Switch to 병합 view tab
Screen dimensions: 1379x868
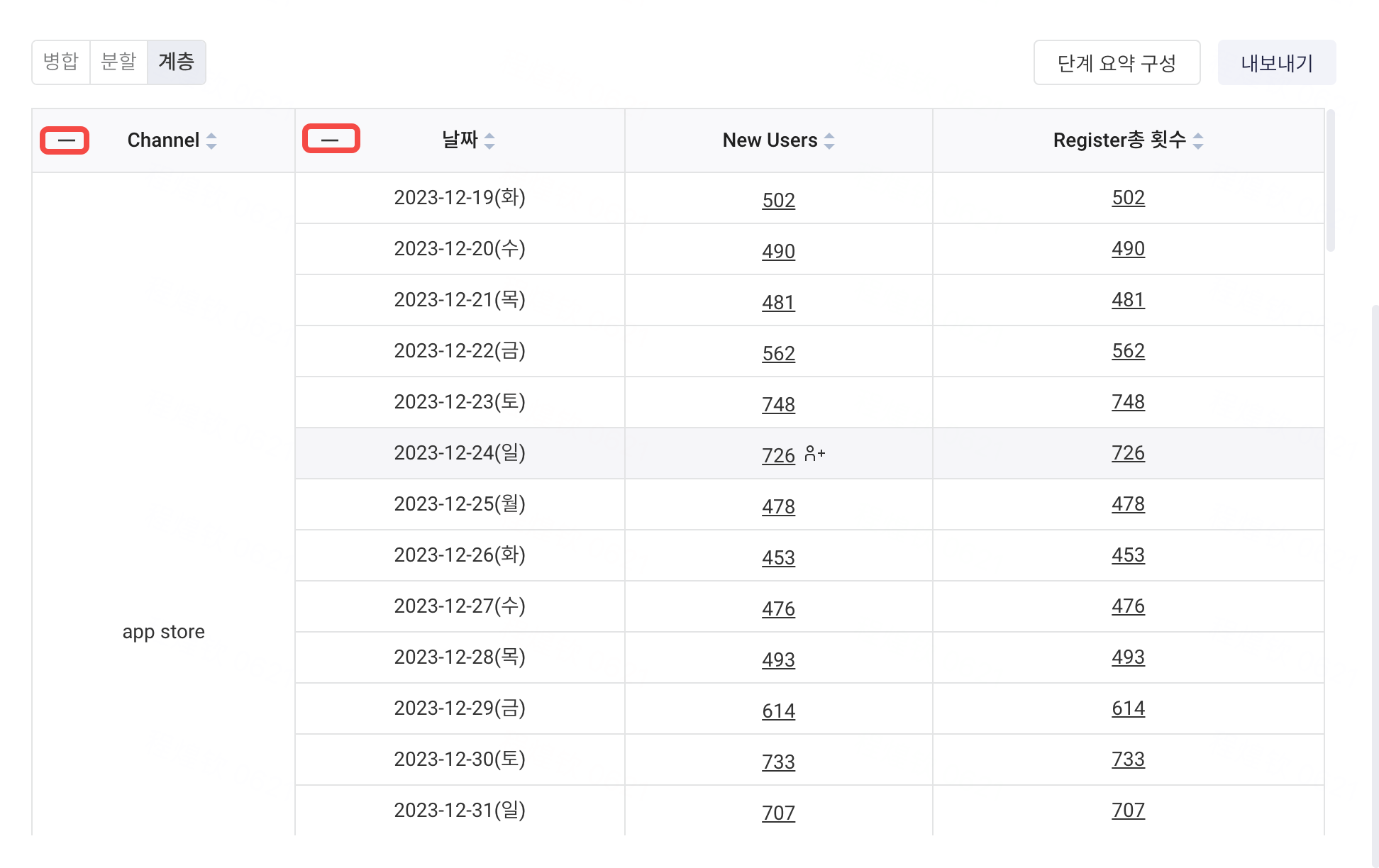pyautogui.click(x=61, y=62)
